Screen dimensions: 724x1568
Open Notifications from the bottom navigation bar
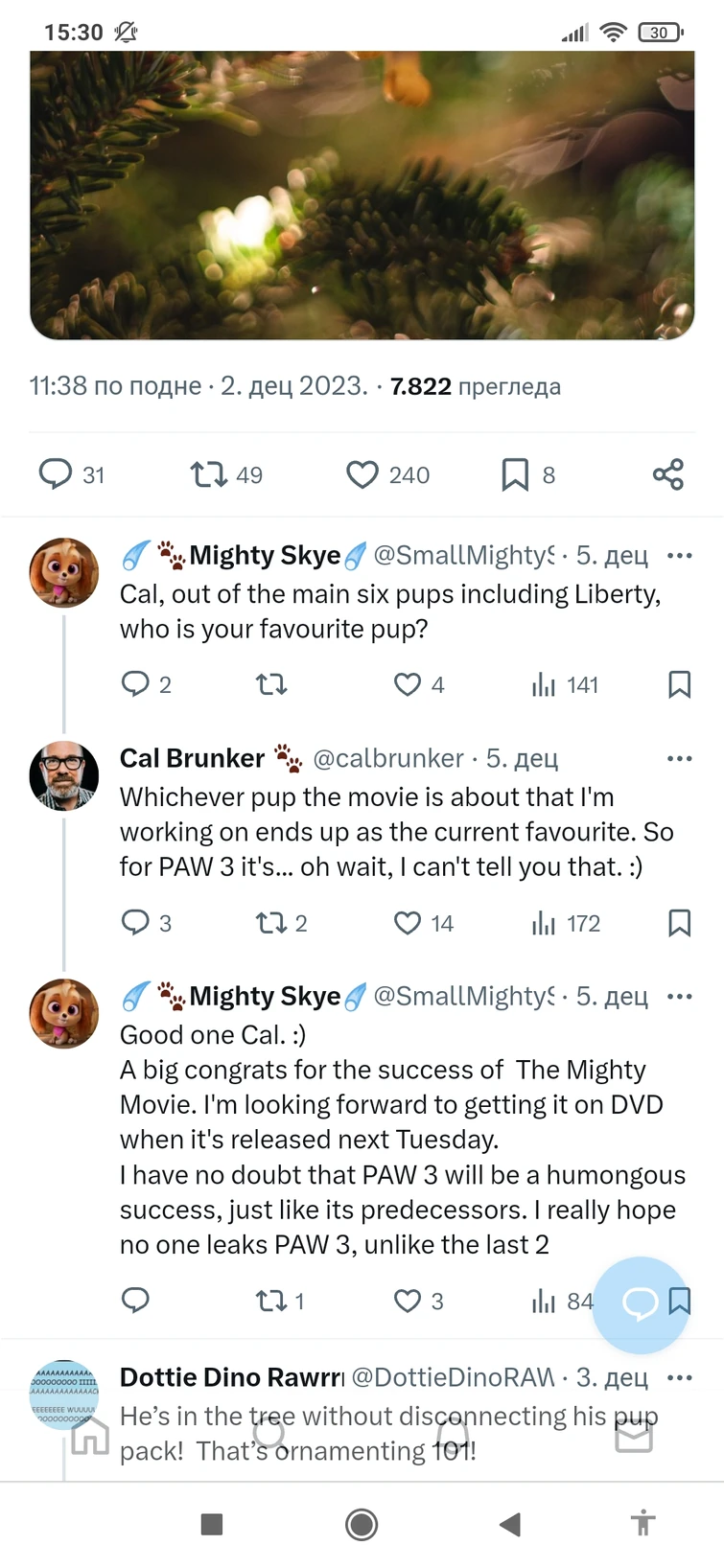pos(451,1436)
